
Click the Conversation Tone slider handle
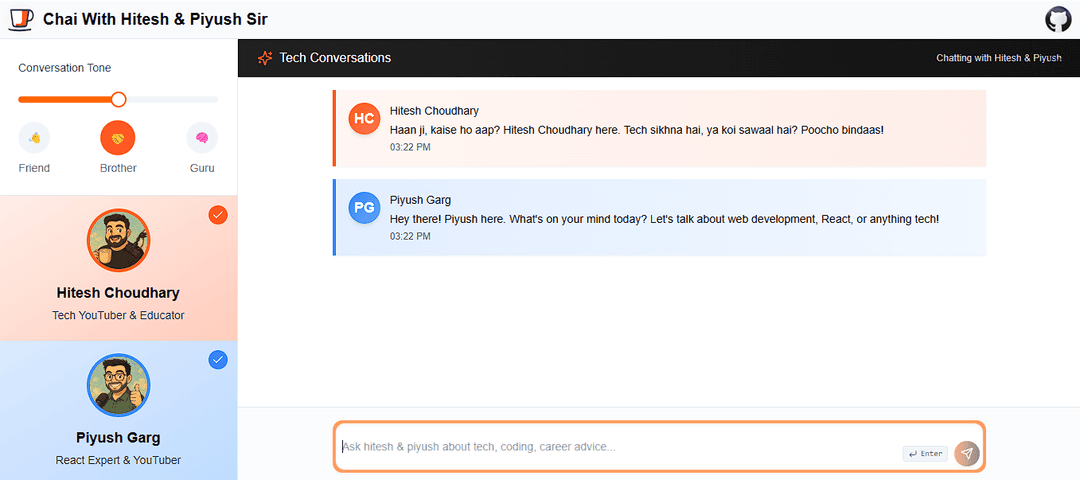pyautogui.click(x=118, y=99)
